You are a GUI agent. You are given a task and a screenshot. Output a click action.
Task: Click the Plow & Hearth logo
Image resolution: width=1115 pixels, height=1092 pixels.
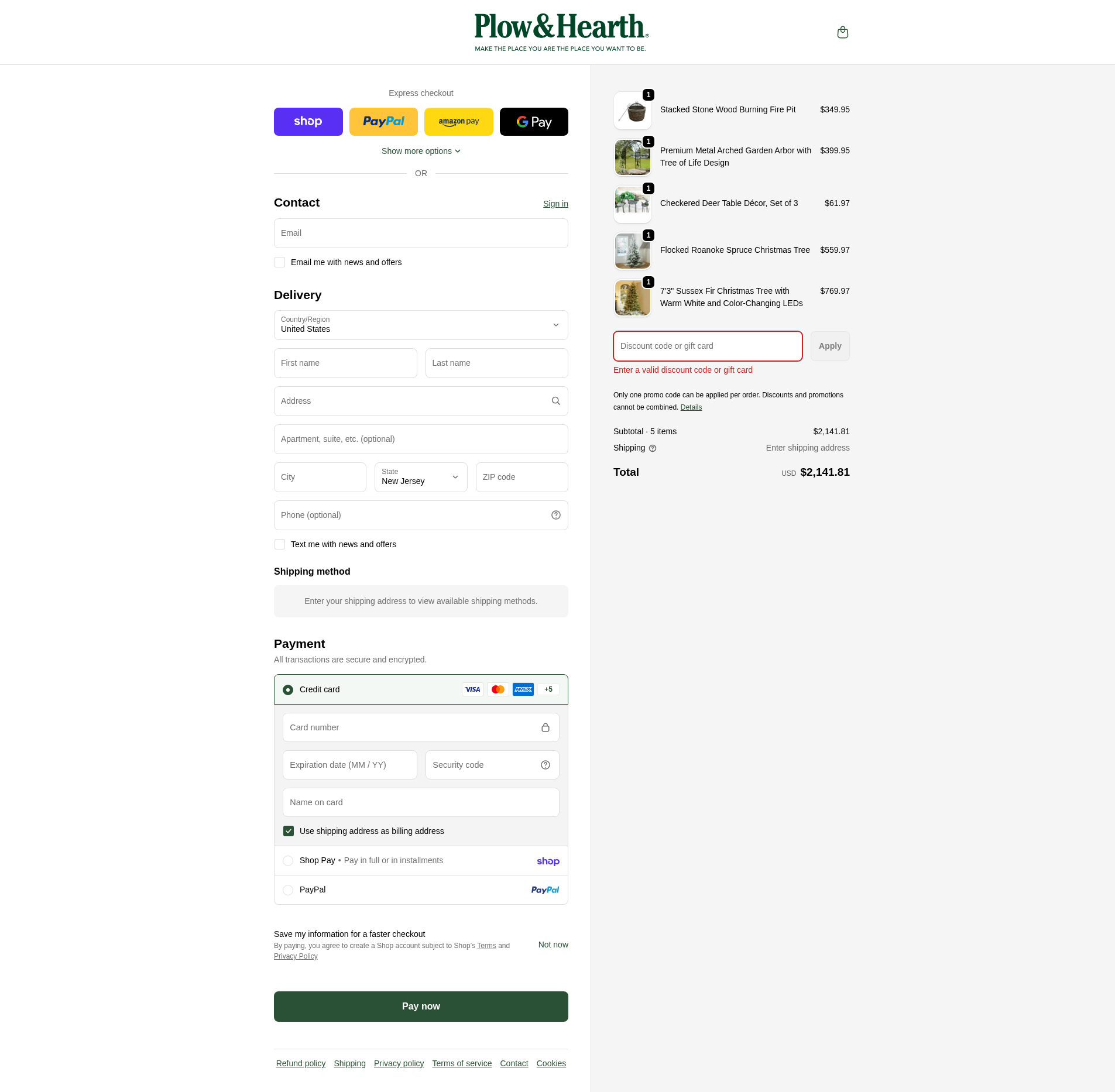pyautogui.click(x=561, y=33)
